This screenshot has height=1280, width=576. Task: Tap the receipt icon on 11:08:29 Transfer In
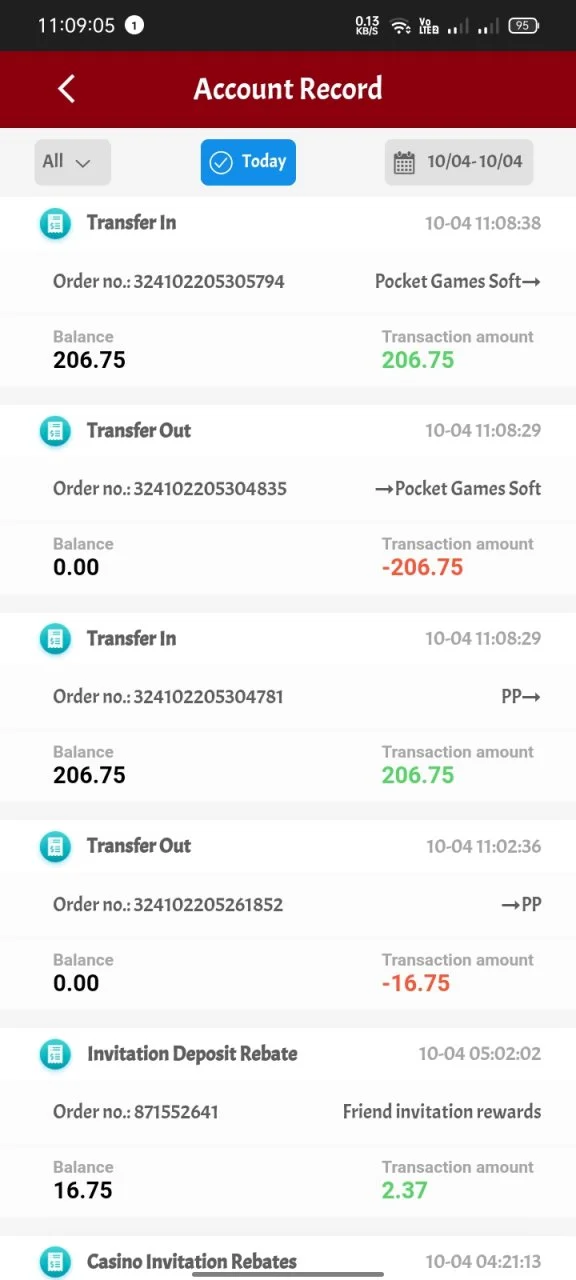pos(55,639)
